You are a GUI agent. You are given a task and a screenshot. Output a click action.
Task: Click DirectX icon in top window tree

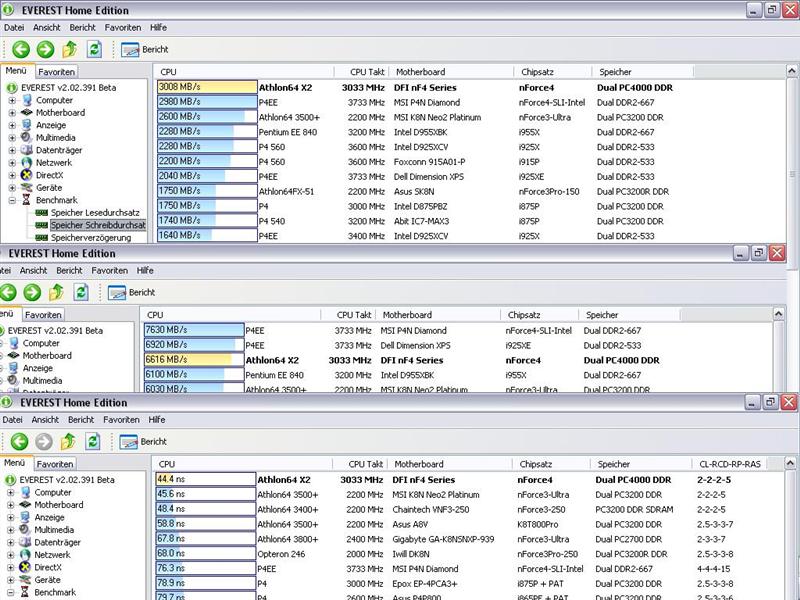click(27, 175)
